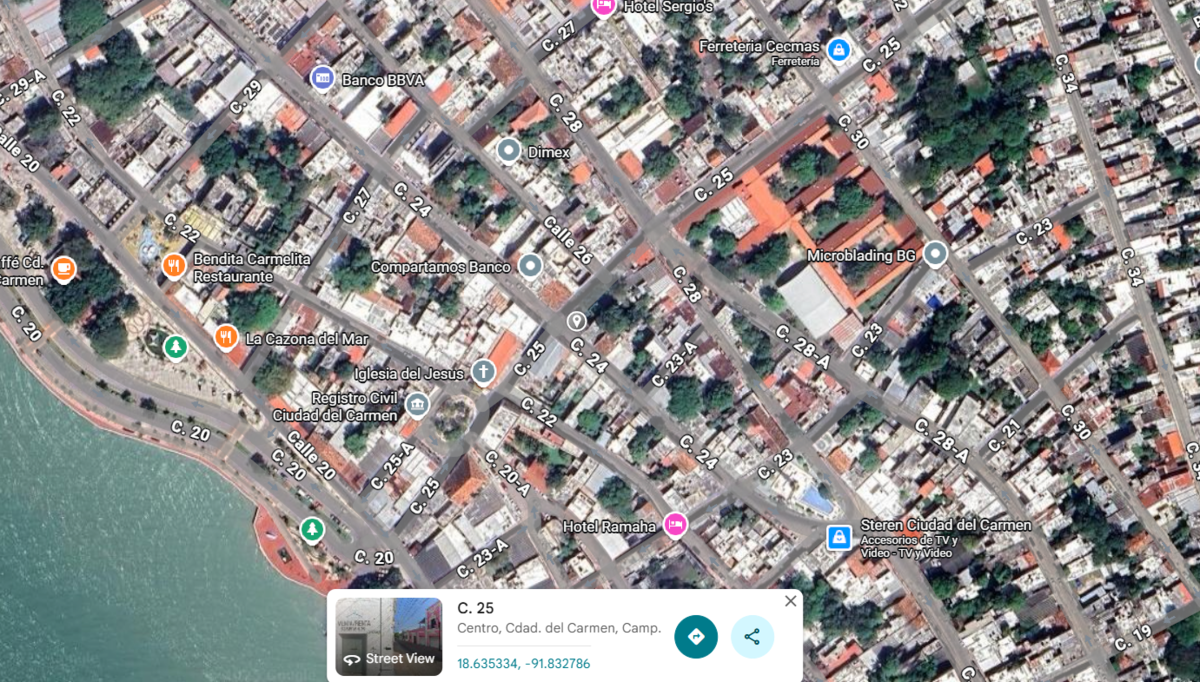Close the C. 25 info card
This screenshot has width=1200, height=682.
[790, 601]
